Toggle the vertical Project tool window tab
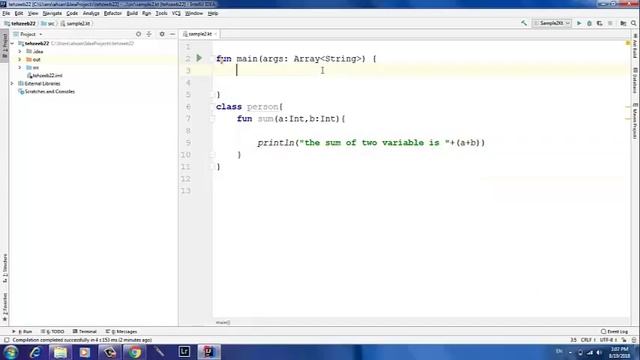640x360 pixels. [4, 46]
